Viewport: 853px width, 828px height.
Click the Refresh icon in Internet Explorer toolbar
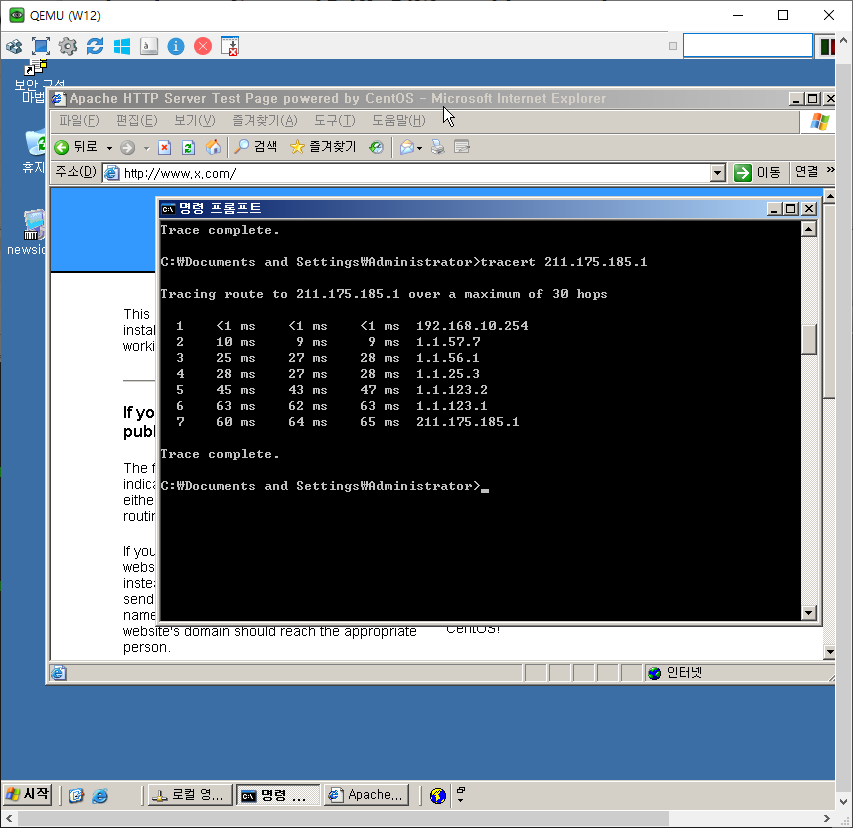tap(188, 147)
